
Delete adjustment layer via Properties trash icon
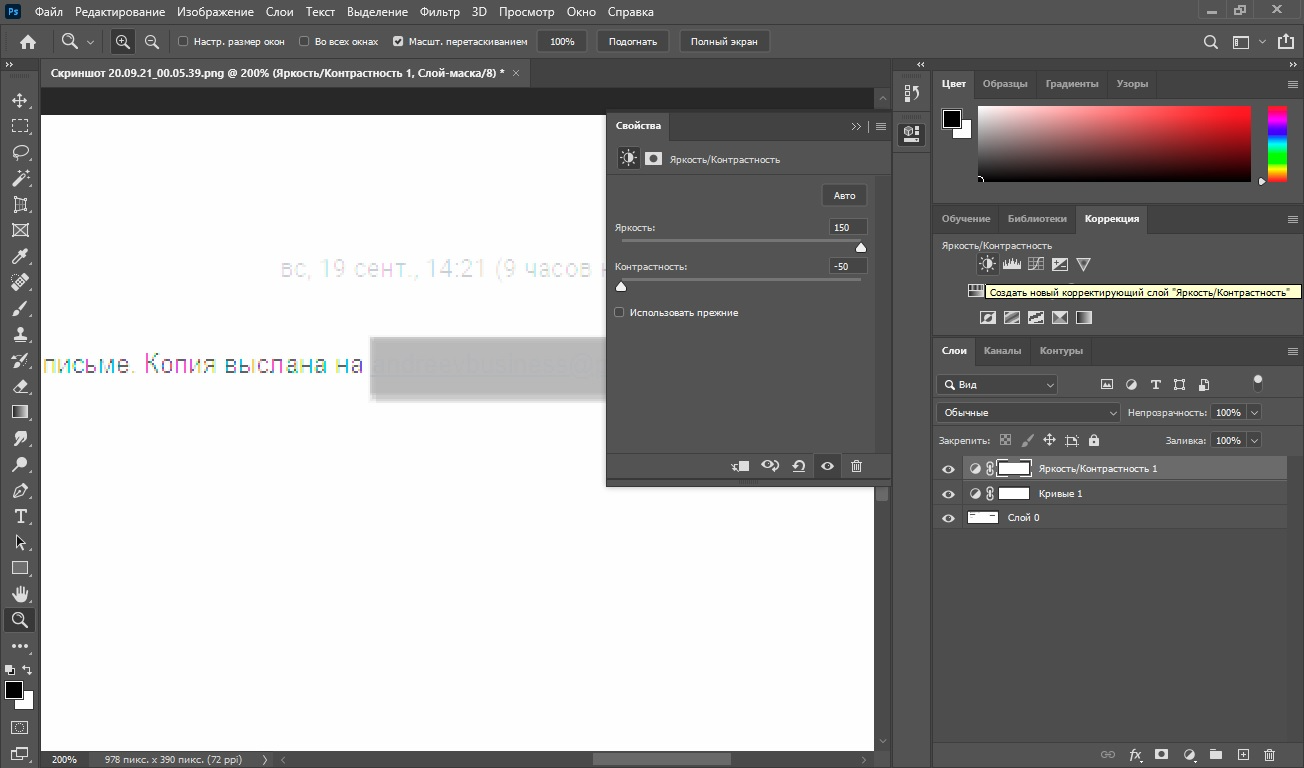(x=856, y=466)
